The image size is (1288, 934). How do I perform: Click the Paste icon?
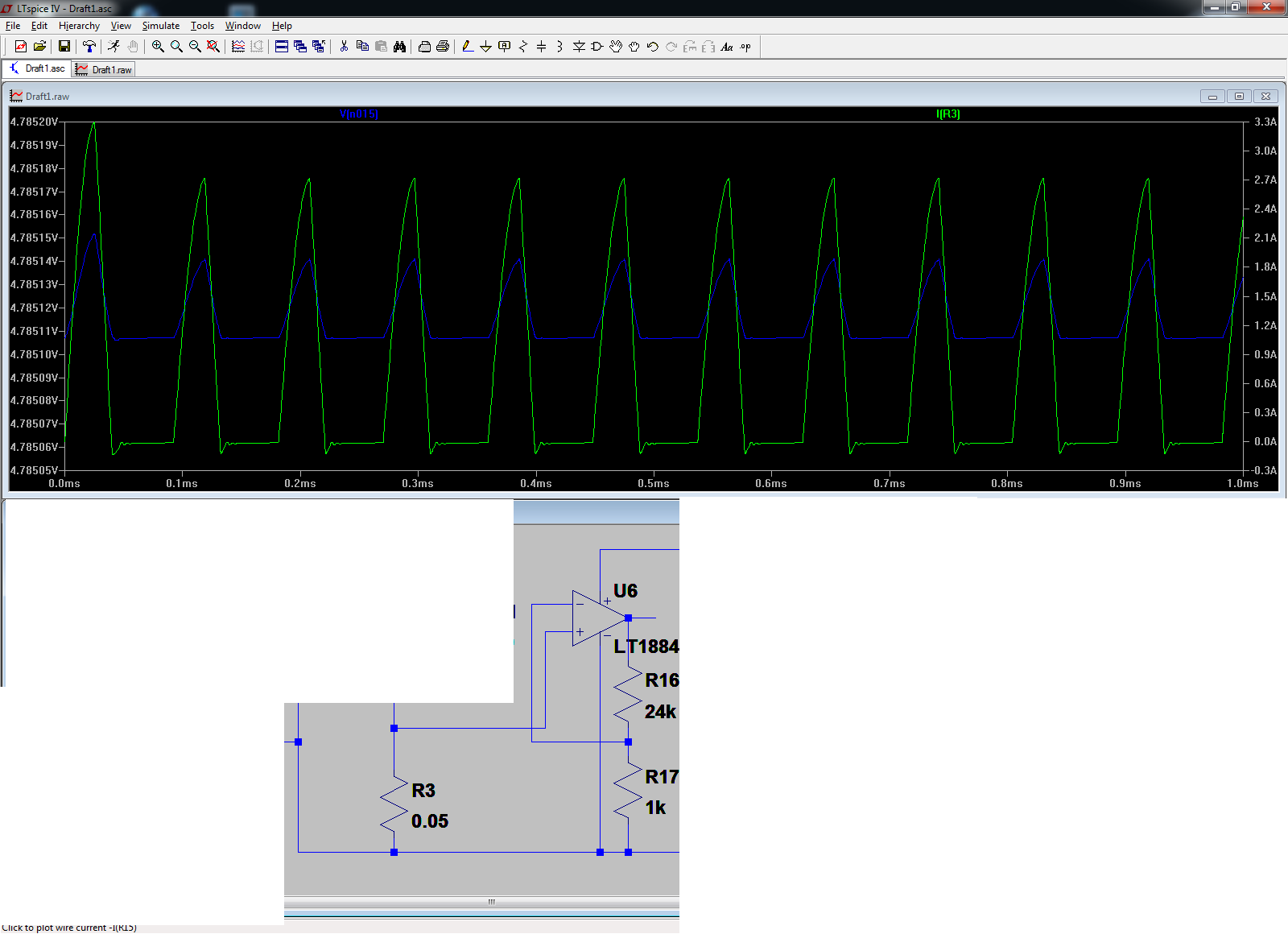click(381, 47)
